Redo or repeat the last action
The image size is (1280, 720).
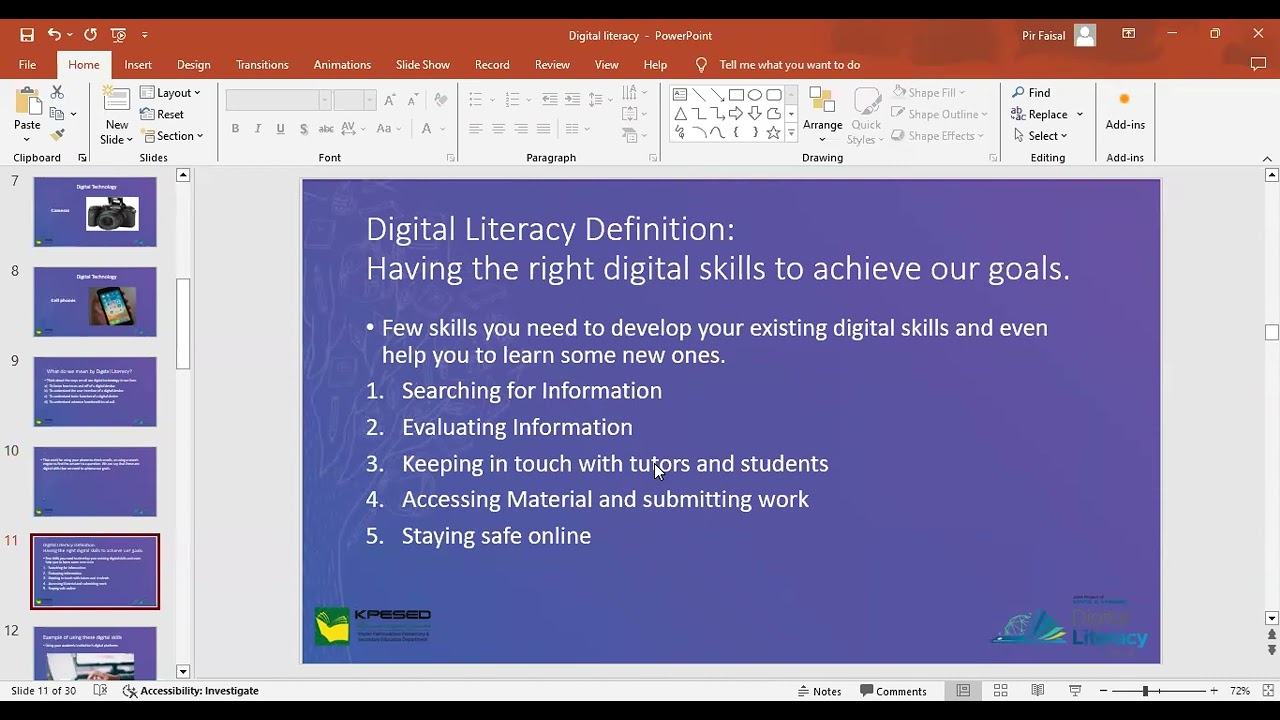click(90, 35)
